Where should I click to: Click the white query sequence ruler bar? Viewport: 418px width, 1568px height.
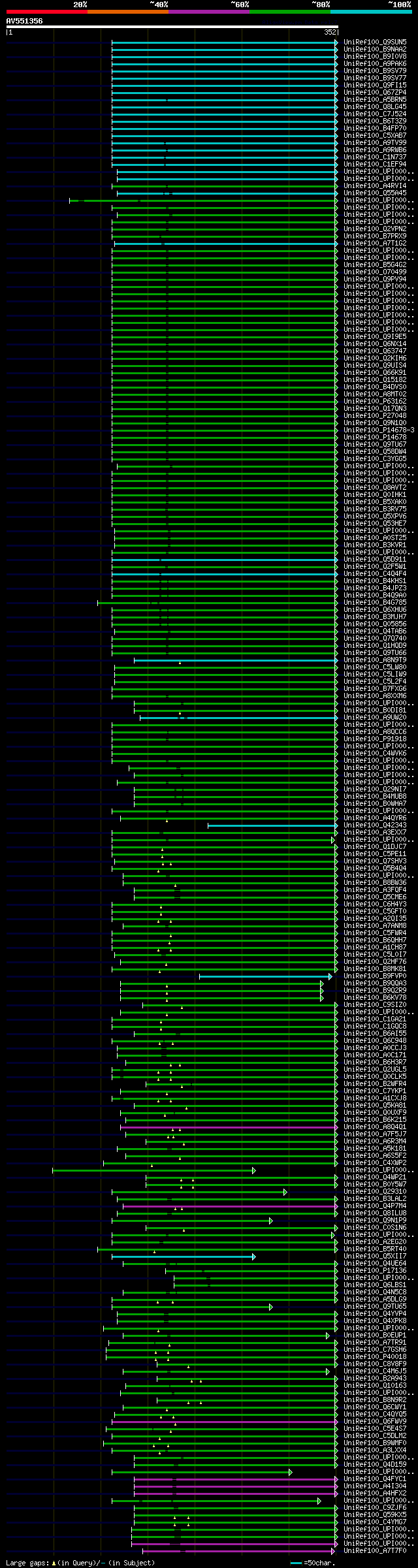pyautogui.click(x=172, y=27)
